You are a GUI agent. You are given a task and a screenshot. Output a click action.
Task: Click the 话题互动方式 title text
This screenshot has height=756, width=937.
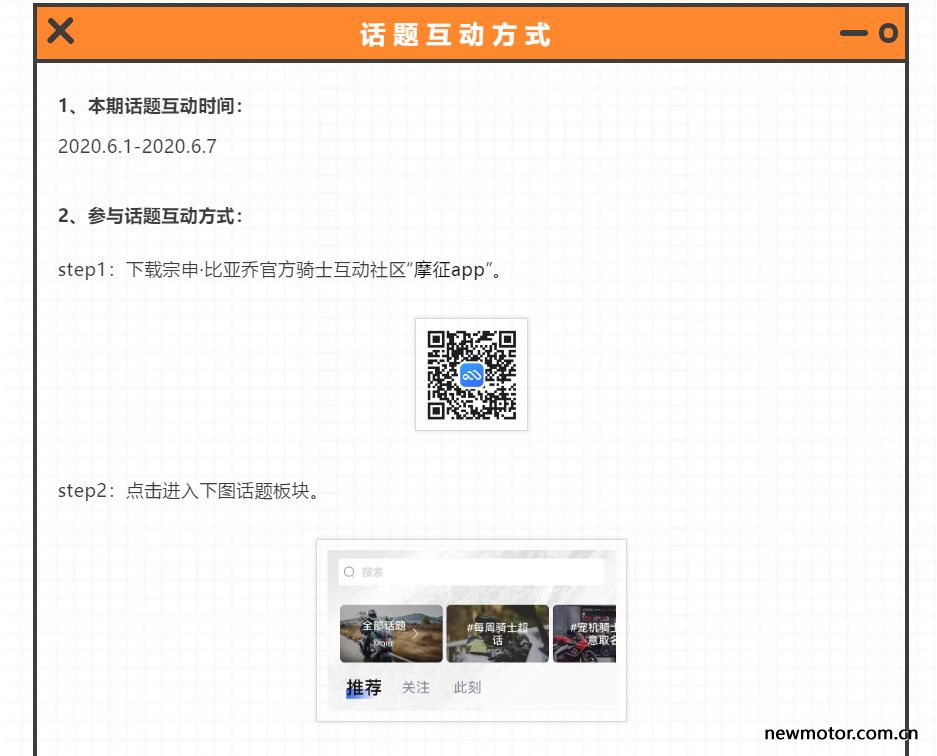(x=455, y=34)
